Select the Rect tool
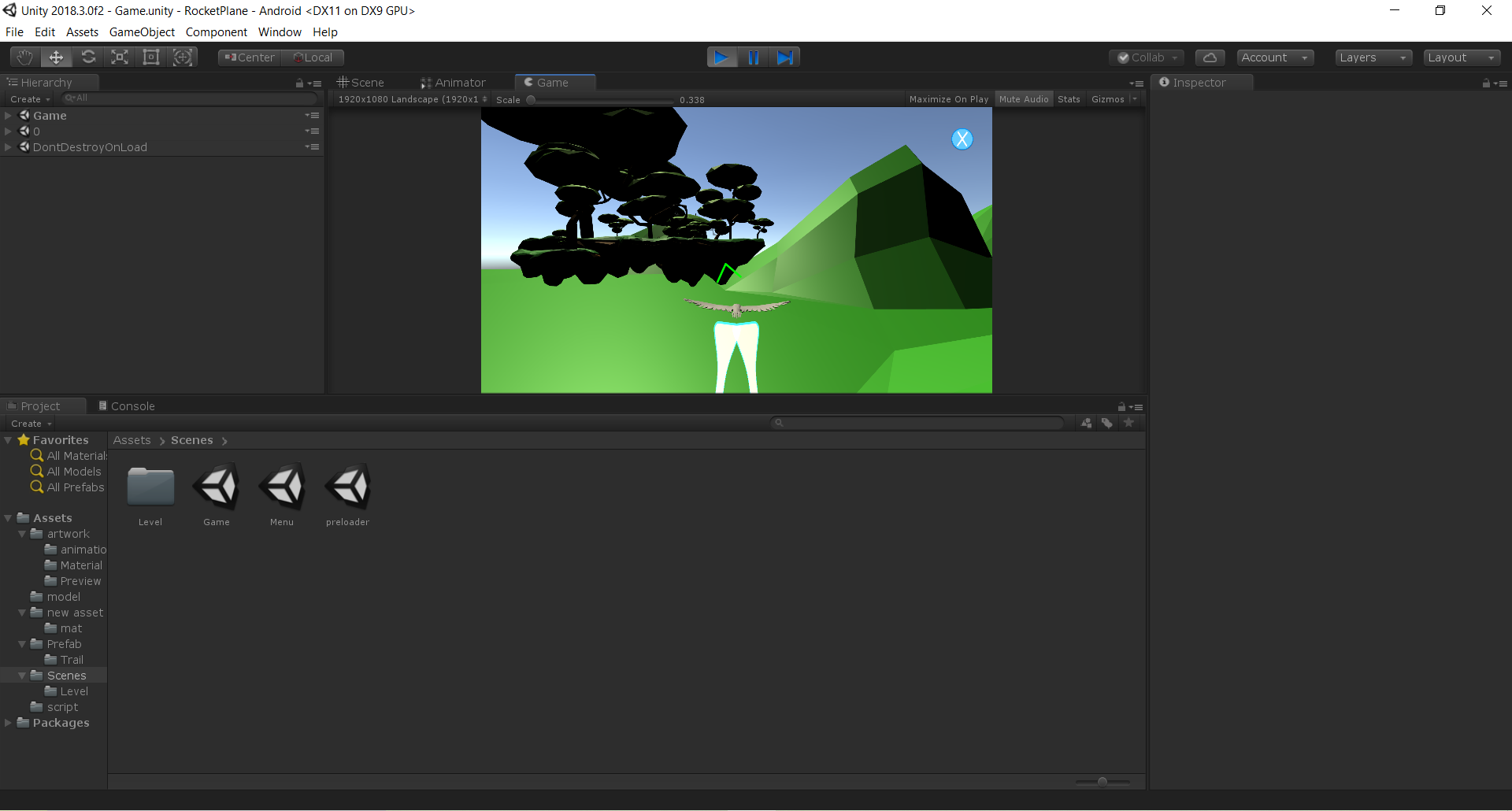Image resolution: width=1512 pixels, height=811 pixels. pos(150,57)
